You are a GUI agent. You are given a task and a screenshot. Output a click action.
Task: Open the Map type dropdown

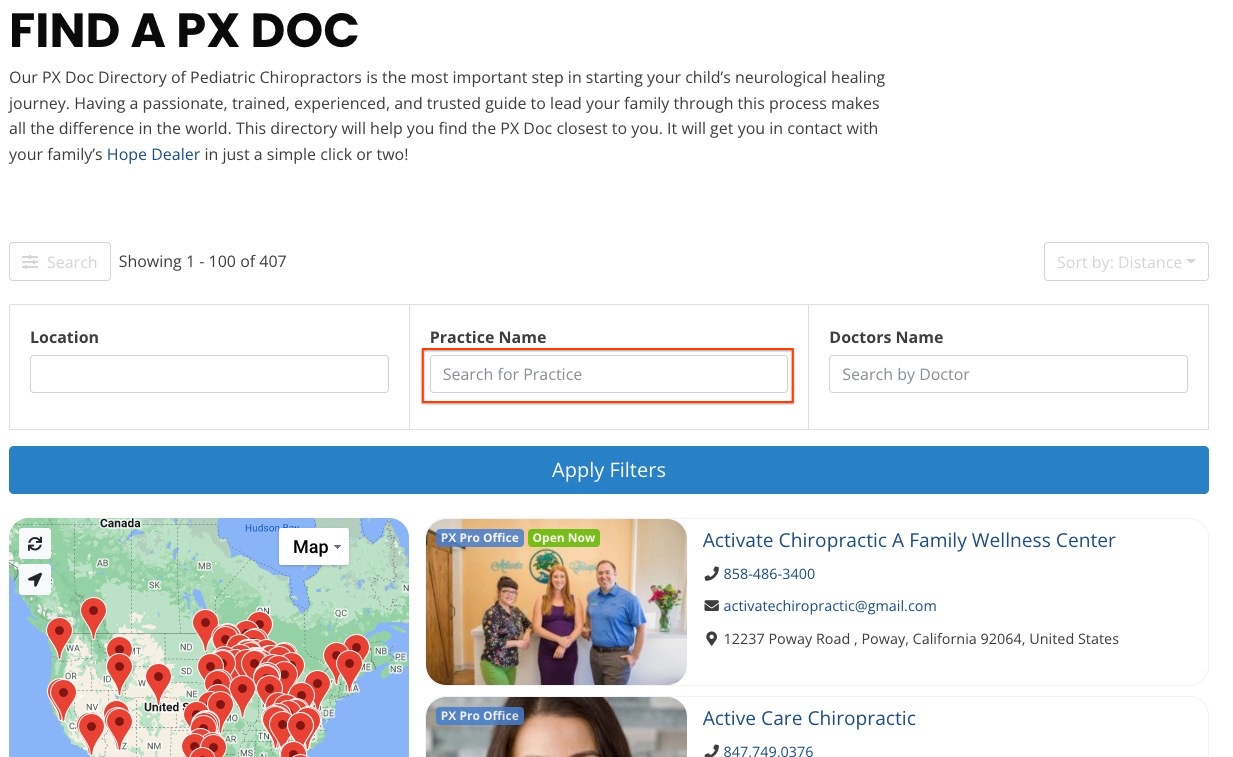[314, 547]
